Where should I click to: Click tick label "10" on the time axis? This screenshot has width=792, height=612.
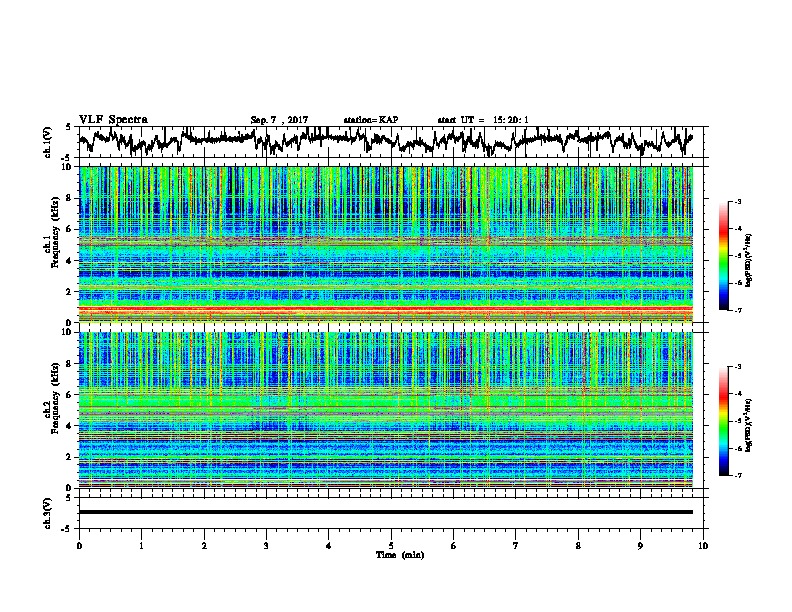point(703,546)
